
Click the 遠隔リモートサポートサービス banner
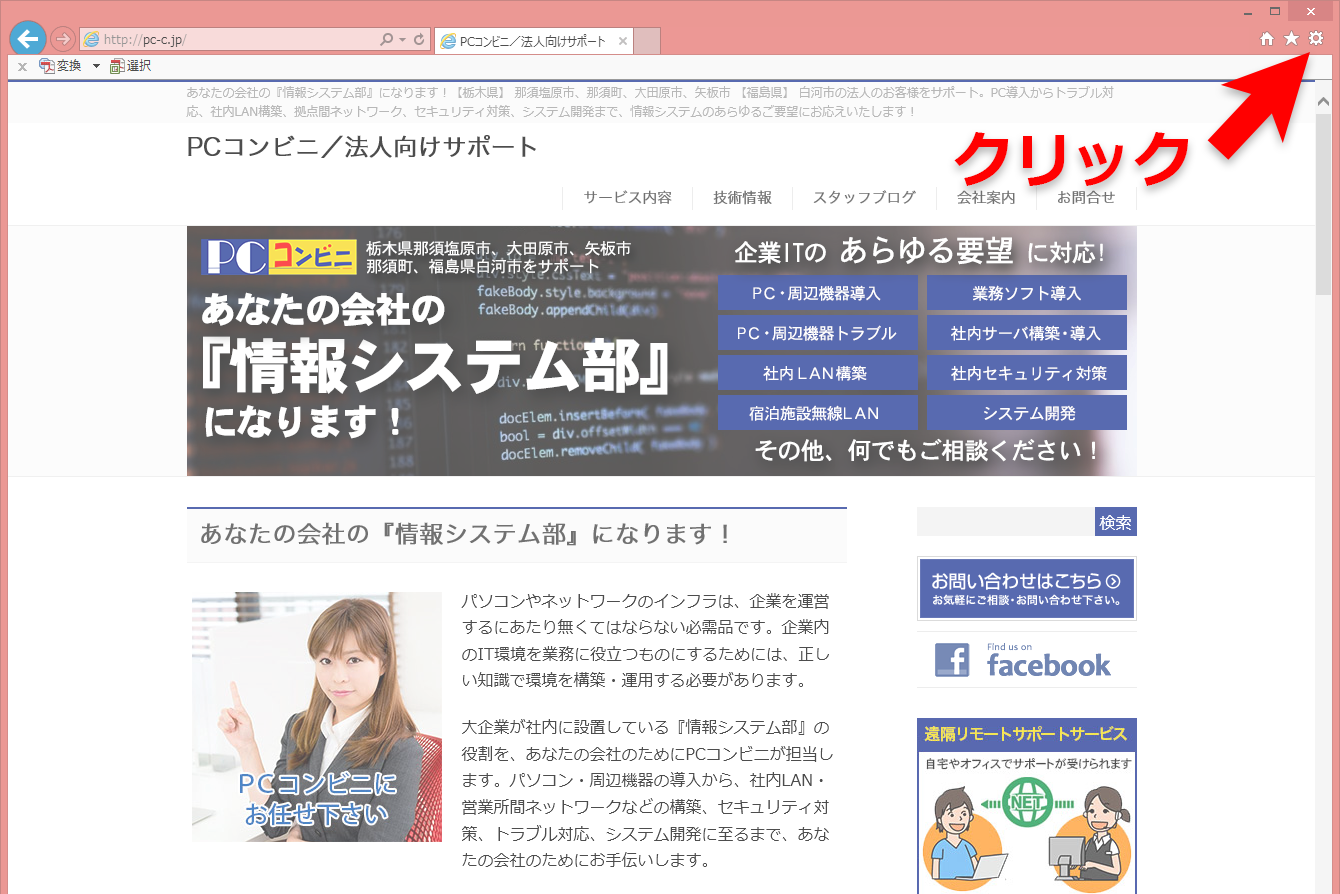(1027, 805)
